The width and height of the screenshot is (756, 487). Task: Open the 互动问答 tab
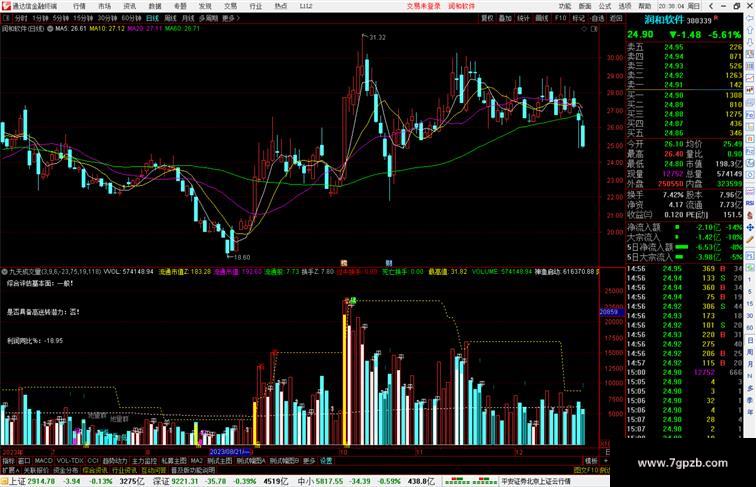pos(154,470)
